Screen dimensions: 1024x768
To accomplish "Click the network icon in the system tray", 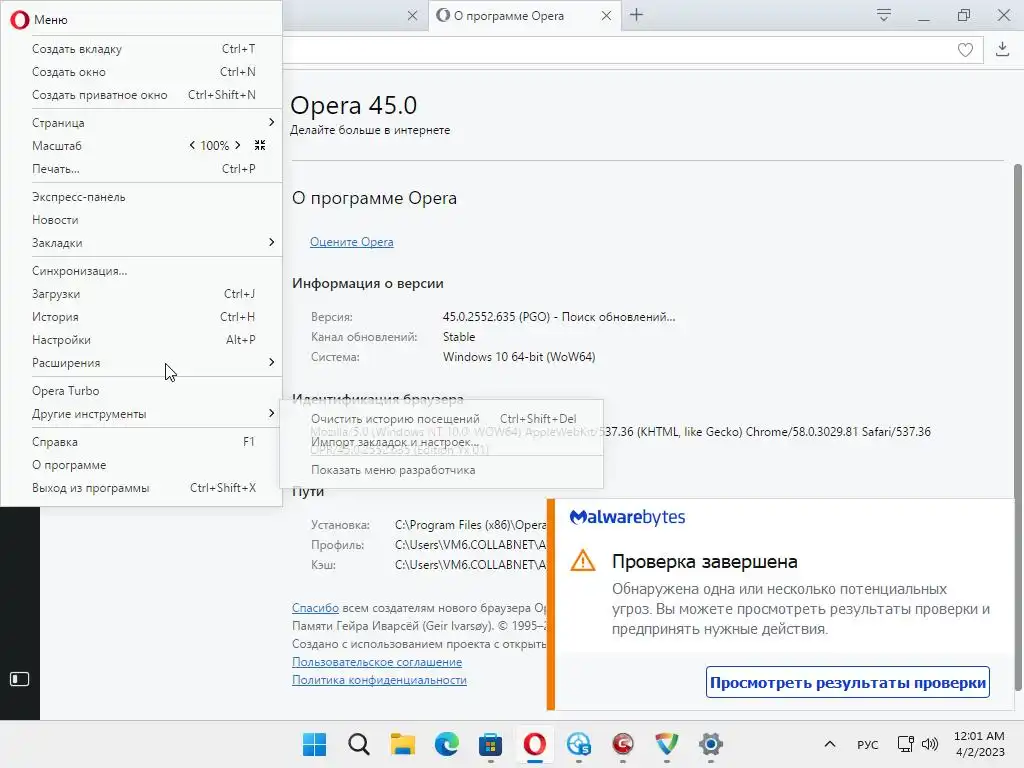I will coord(905,744).
